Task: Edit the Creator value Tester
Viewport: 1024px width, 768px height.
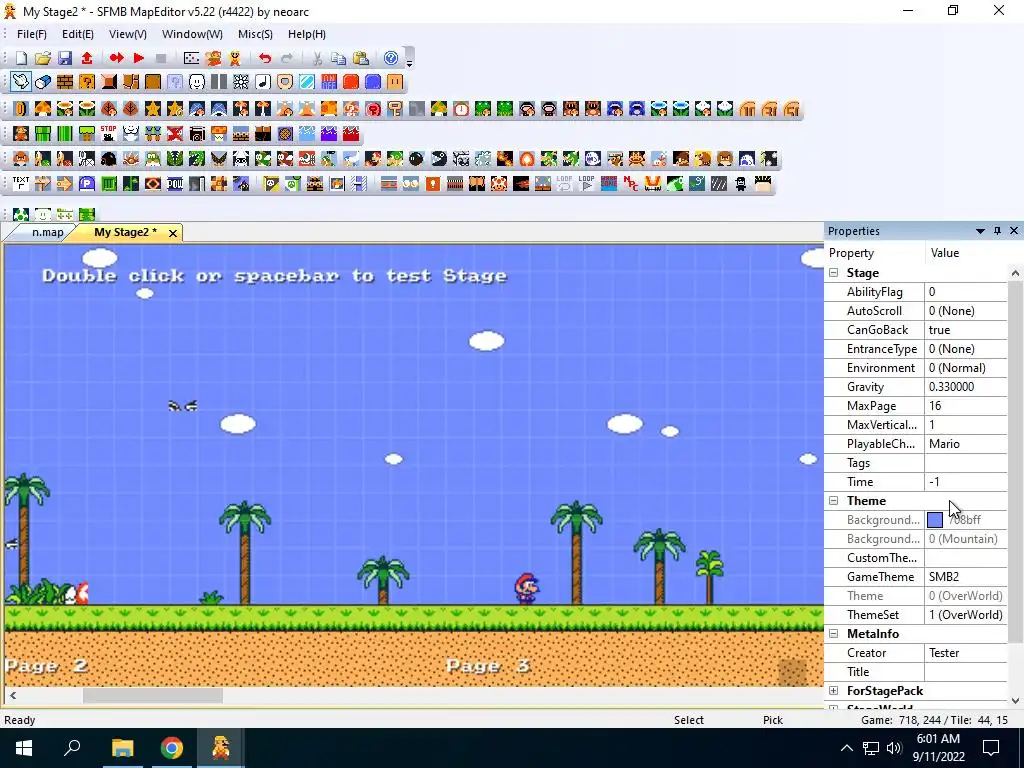Action: click(965, 652)
